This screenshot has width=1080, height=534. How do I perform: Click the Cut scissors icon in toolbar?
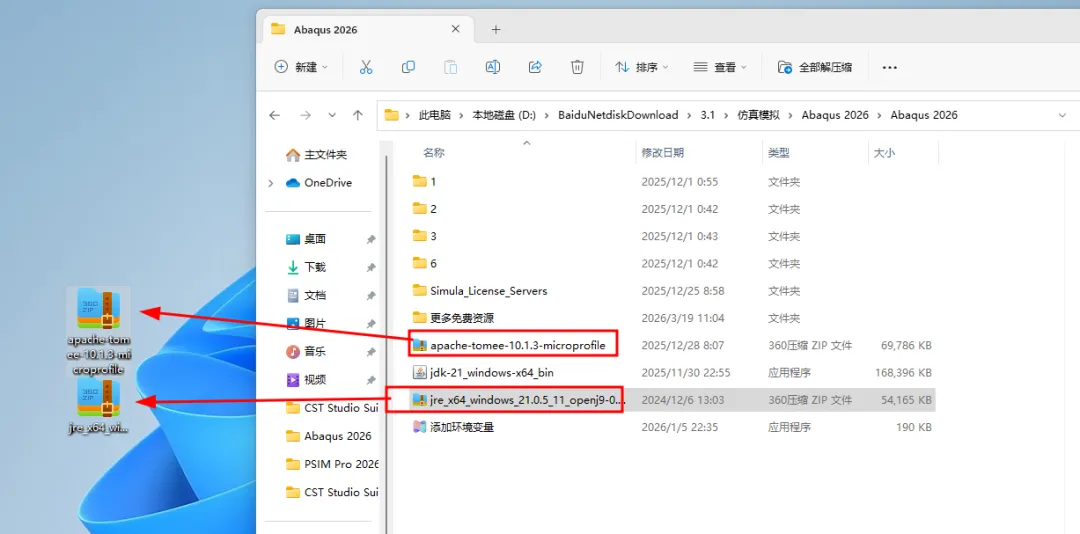366,67
